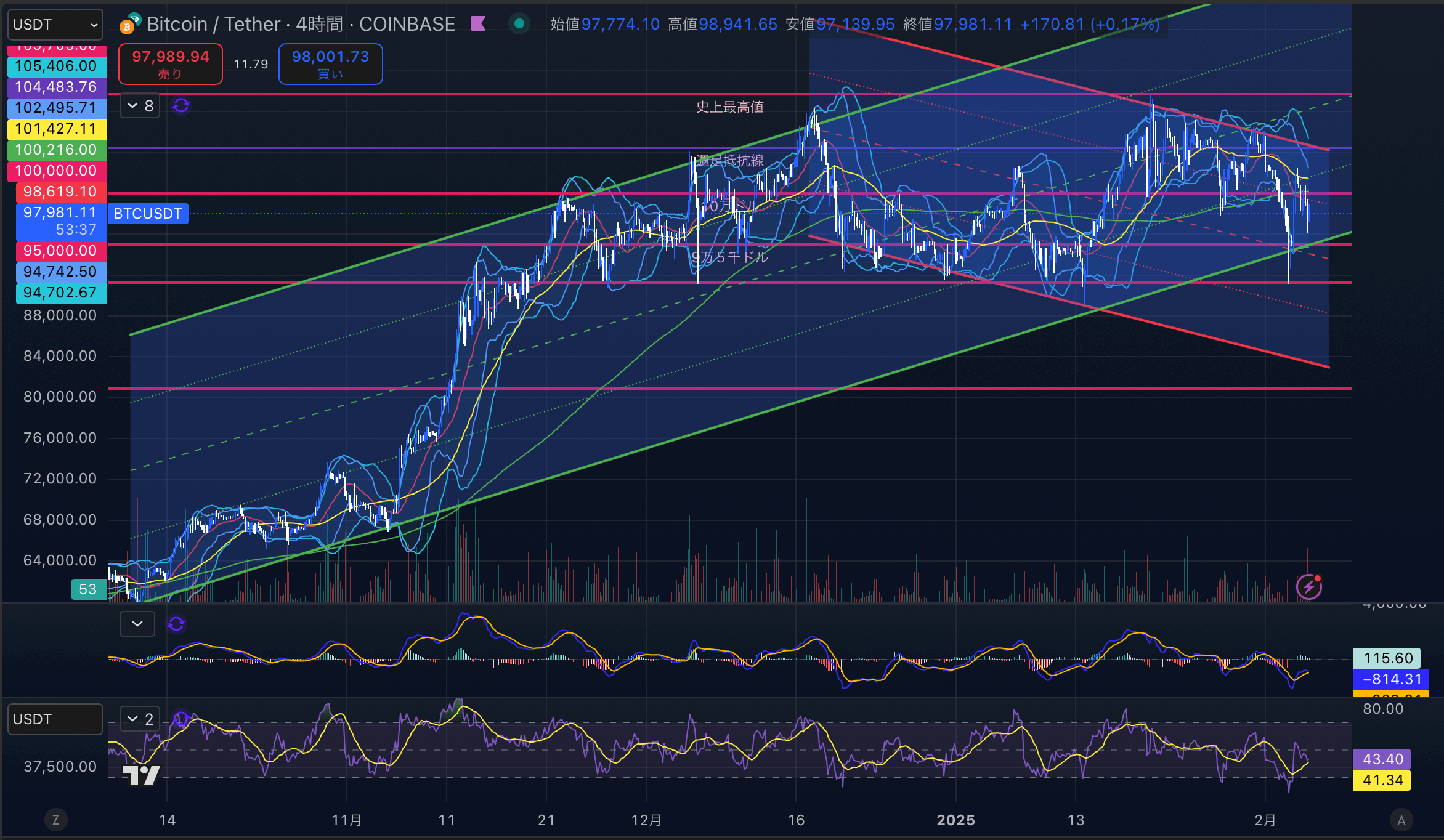The width and height of the screenshot is (1444, 840).
Task: Click the purple flag icon near COINBASE
Action: tap(478, 24)
